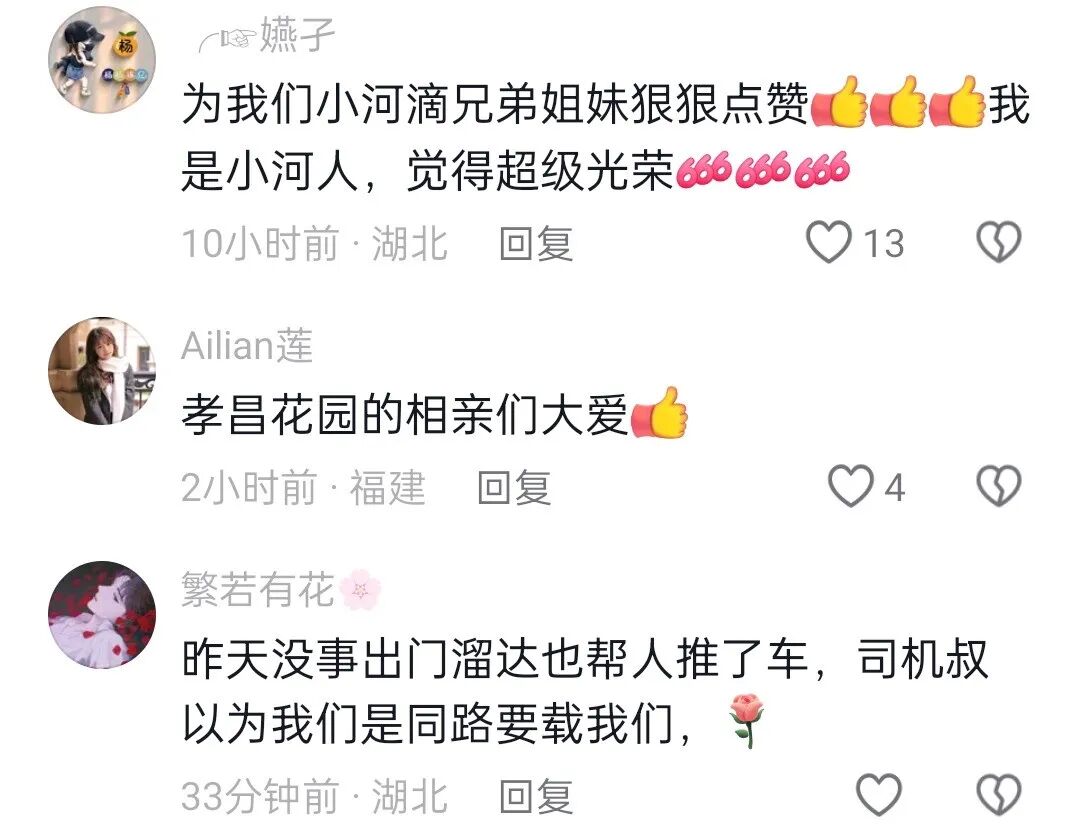Select the 孝昌花园 comment text
Screen dimensions: 1080x825
coord(435,415)
